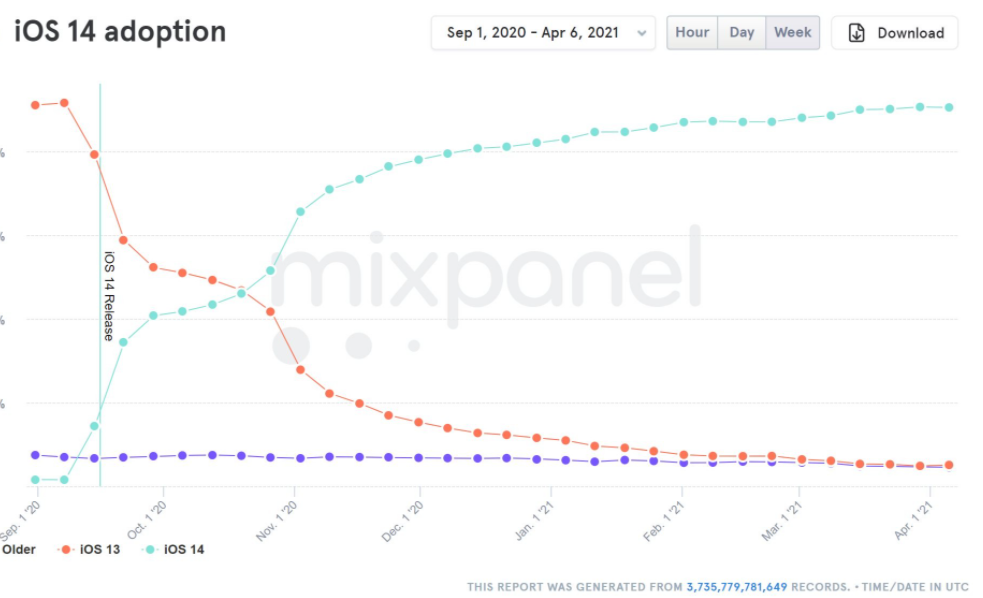
Task: Switch chart granularity to Hour
Action: click(692, 32)
